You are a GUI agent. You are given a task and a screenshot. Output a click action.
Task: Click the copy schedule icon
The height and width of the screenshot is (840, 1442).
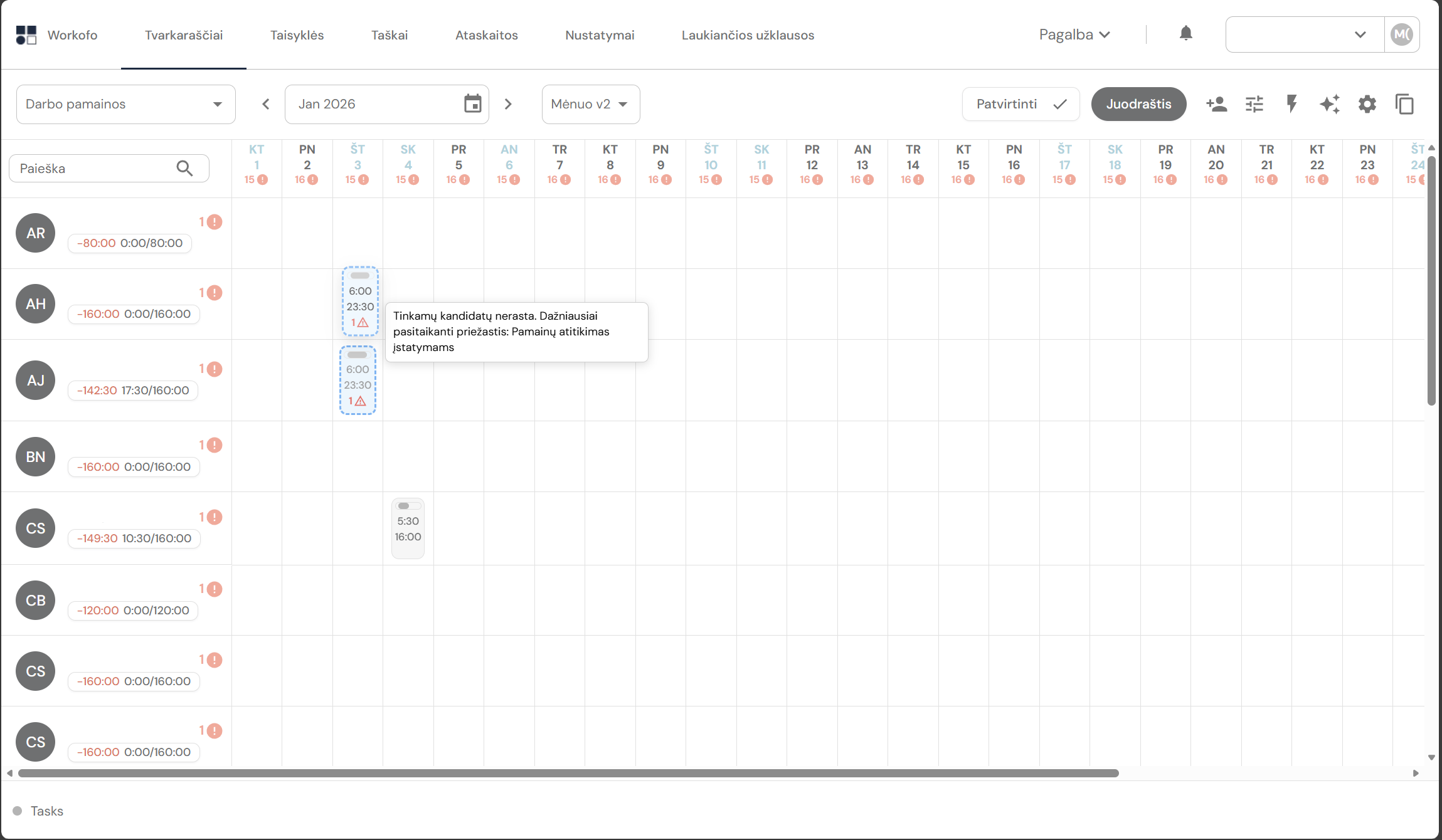pyautogui.click(x=1404, y=104)
